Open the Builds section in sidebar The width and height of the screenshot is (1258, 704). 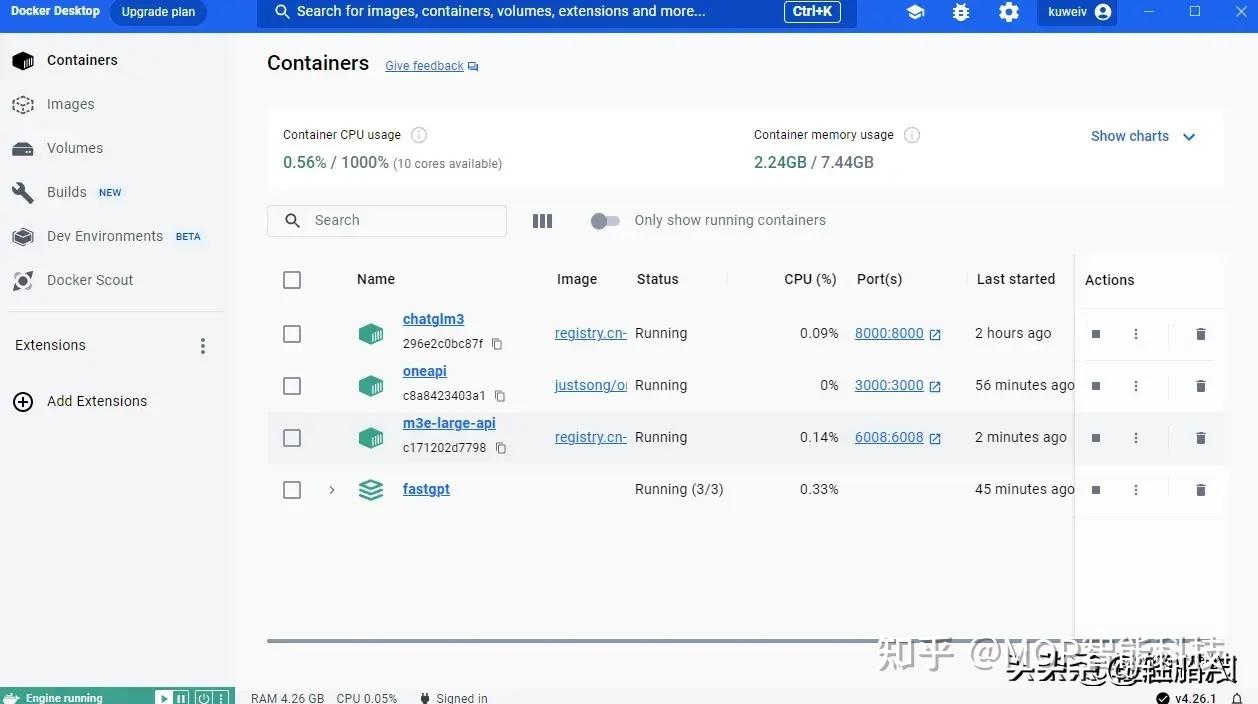(66, 192)
